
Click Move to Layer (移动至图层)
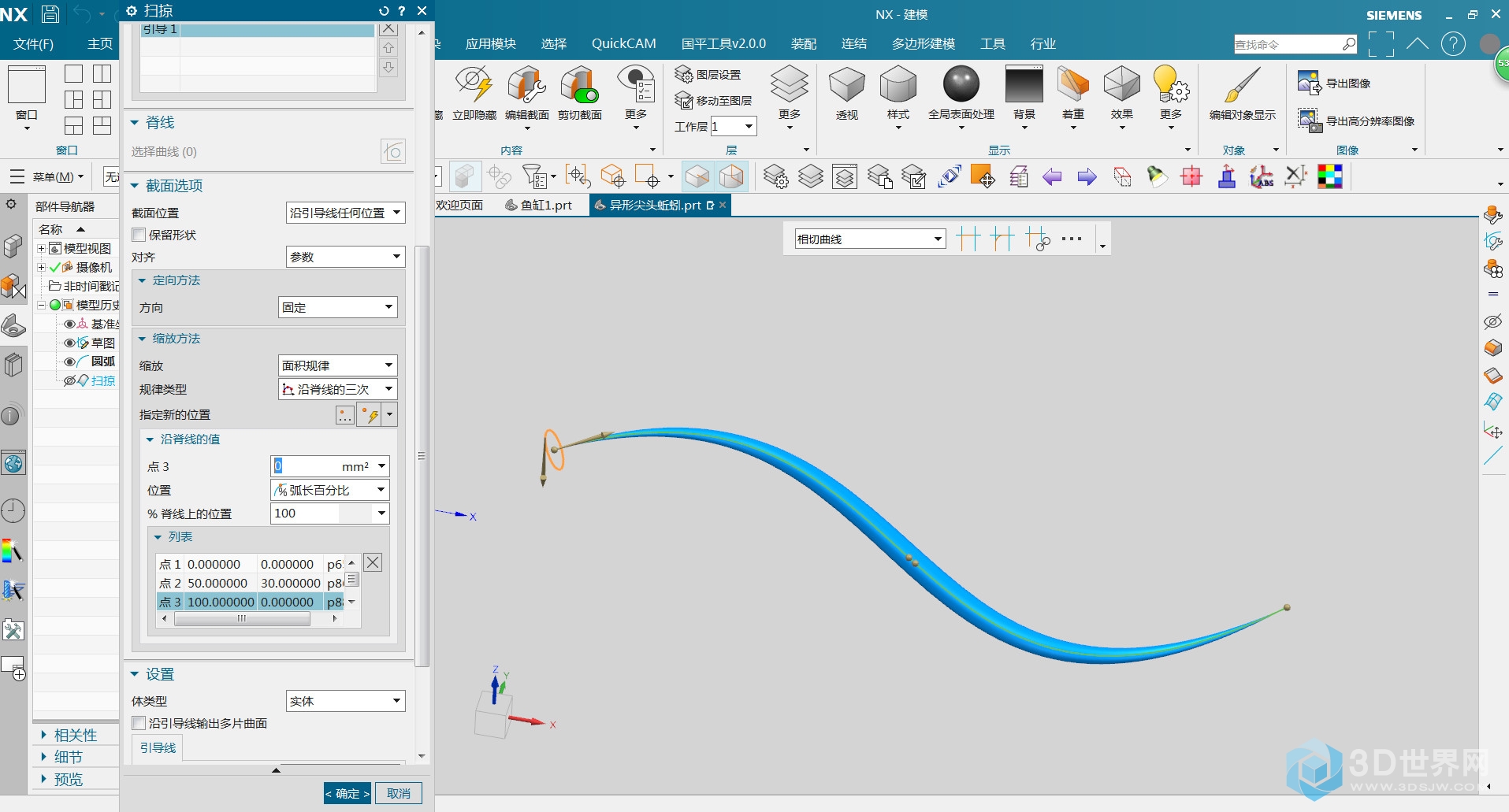click(x=714, y=101)
